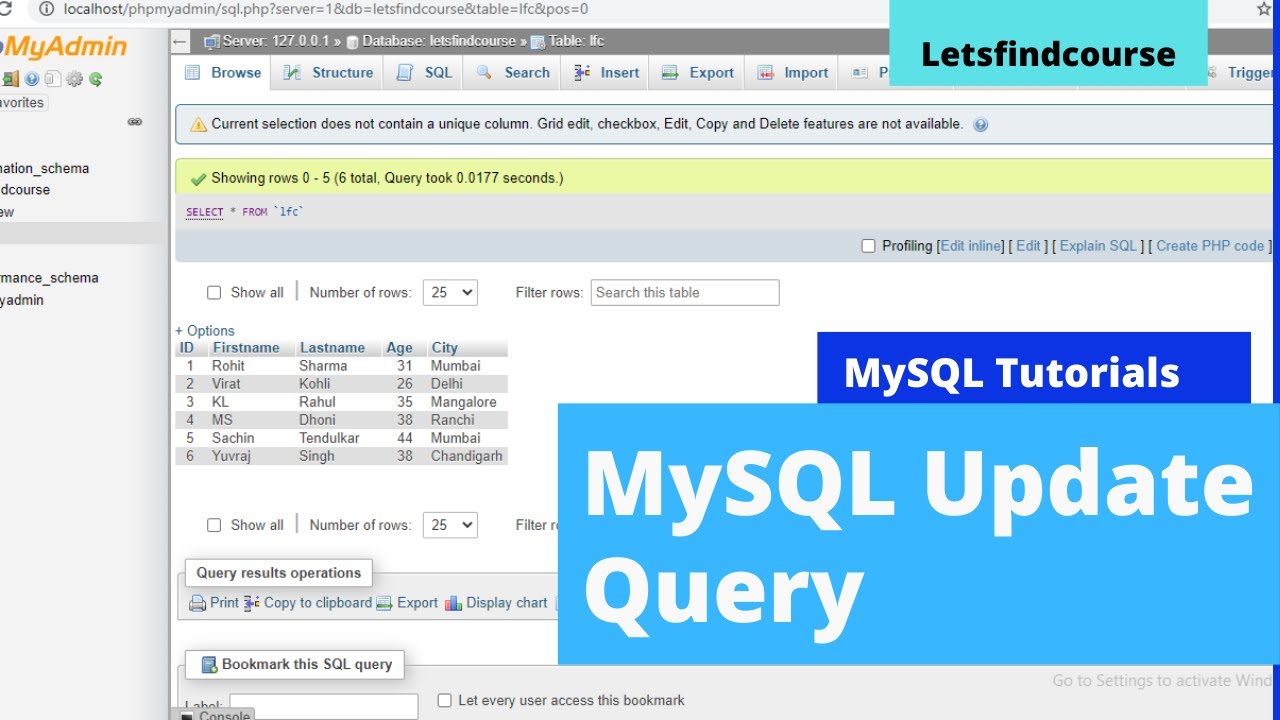Click the Create PHP code link
The image size is (1280, 720).
coord(1210,246)
